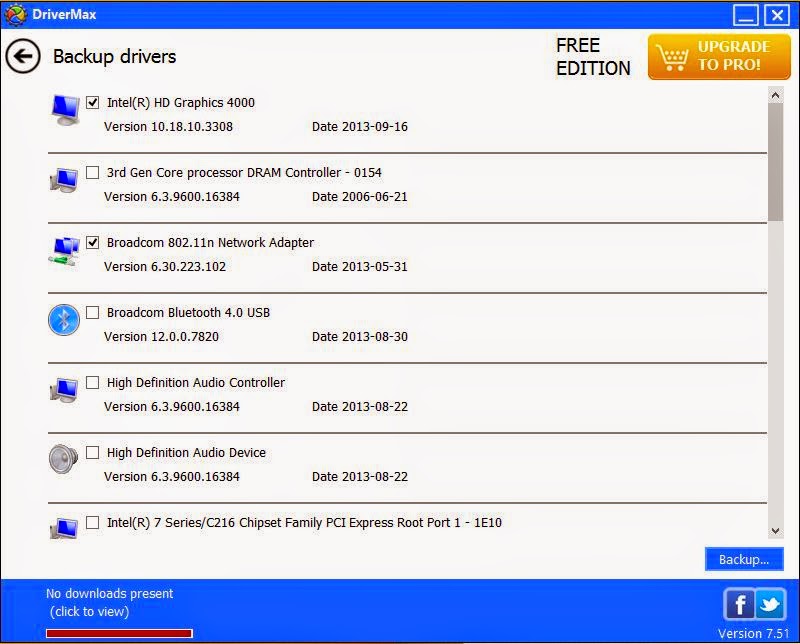Check High Definition Audio Device checkbox

(92, 452)
